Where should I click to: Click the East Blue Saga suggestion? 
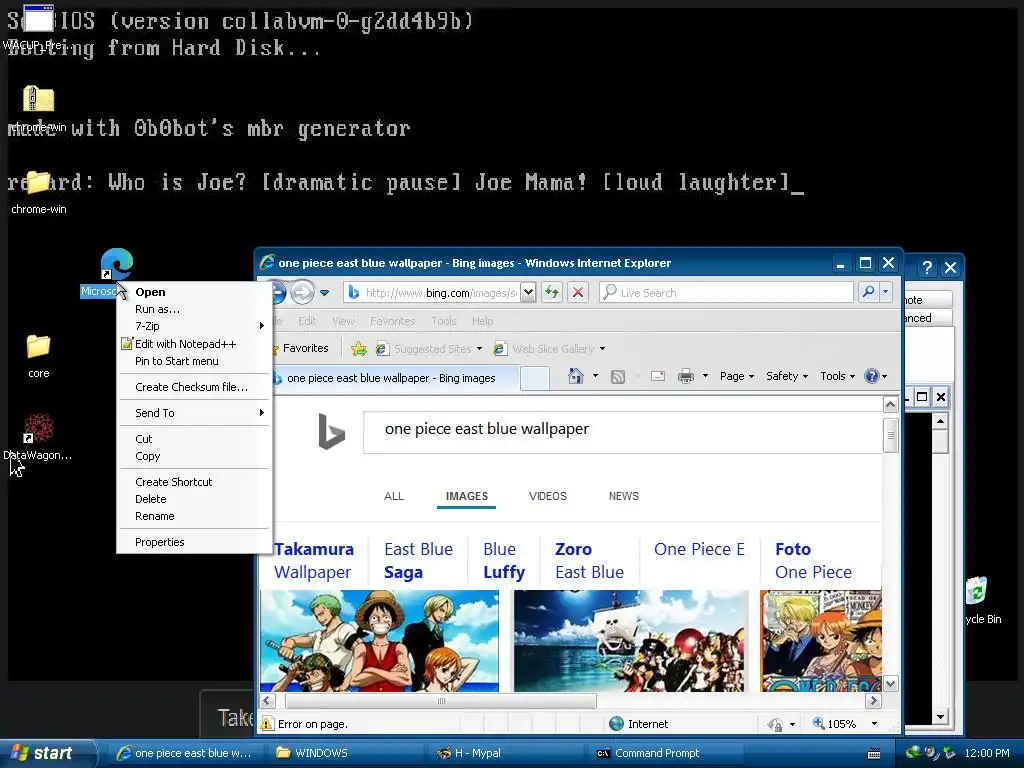tap(419, 560)
